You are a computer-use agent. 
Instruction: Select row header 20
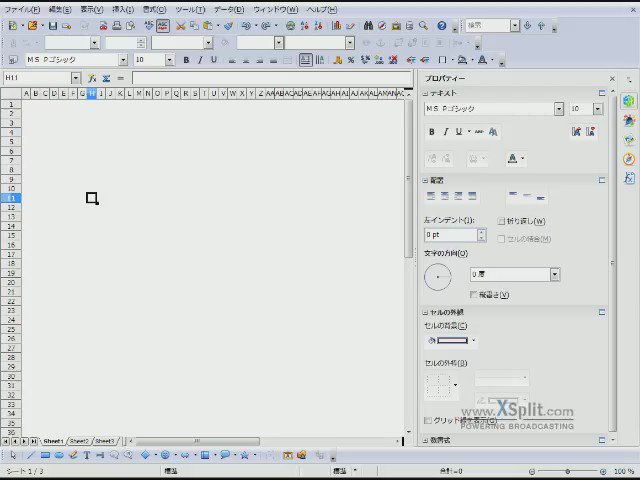point(11,282)
